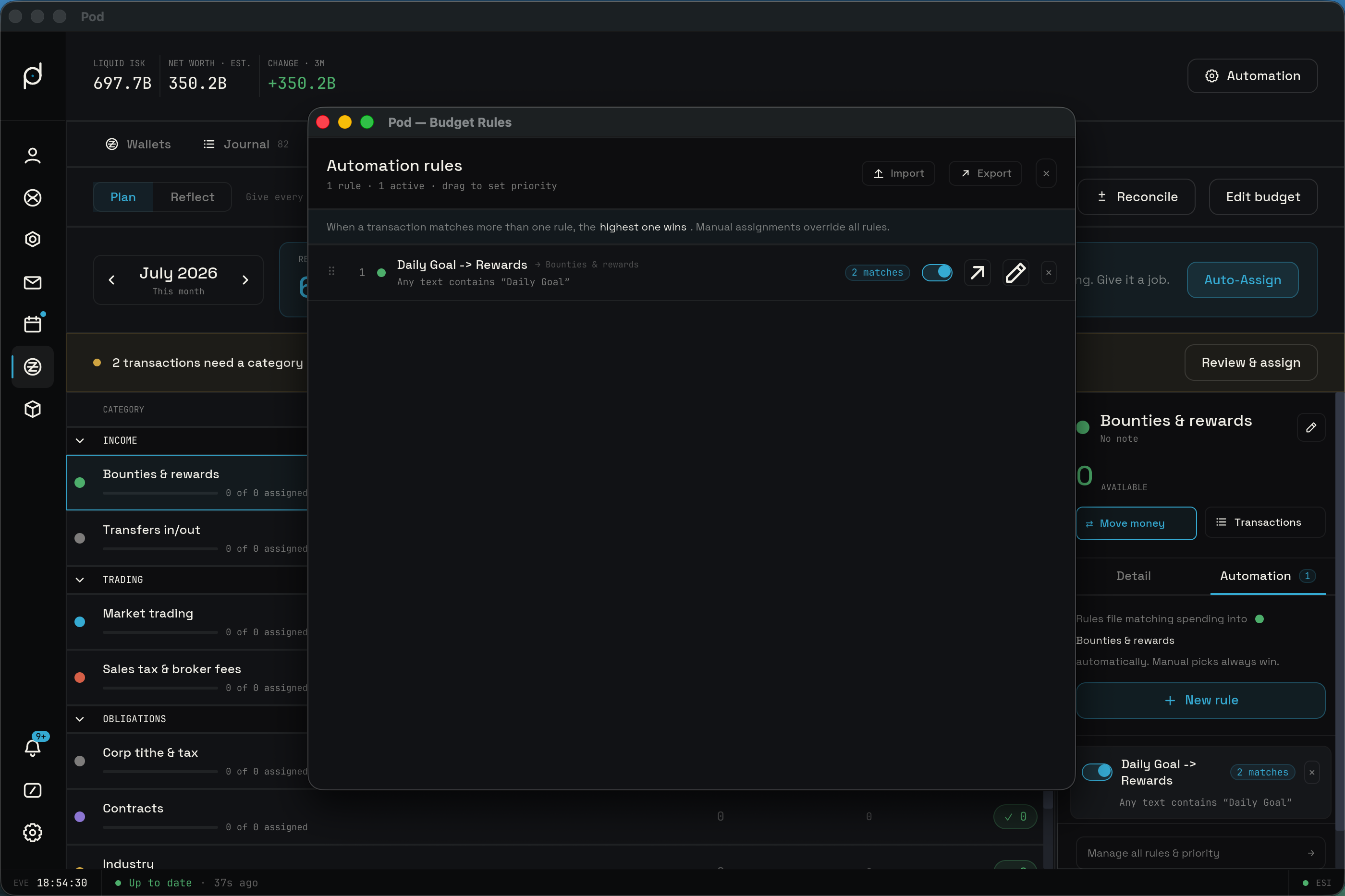Collapse the INCOME category group
The width and height of the screenshot is (1345, 896).
pyautogui.click(x=80, y=441)
